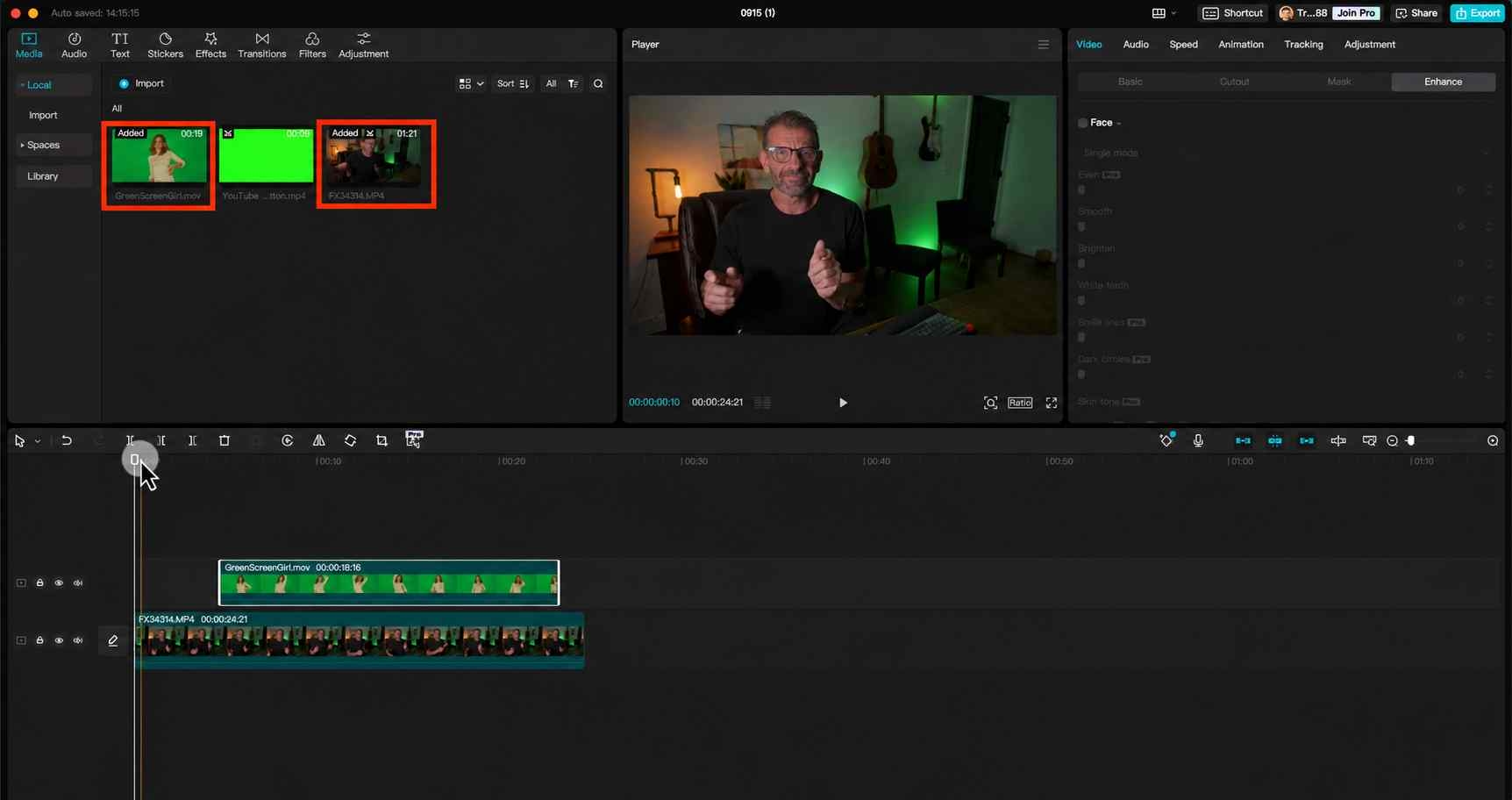1512x800 pixels.
Task: Mute the FX34314 track audio
Action: click(78, 640)
